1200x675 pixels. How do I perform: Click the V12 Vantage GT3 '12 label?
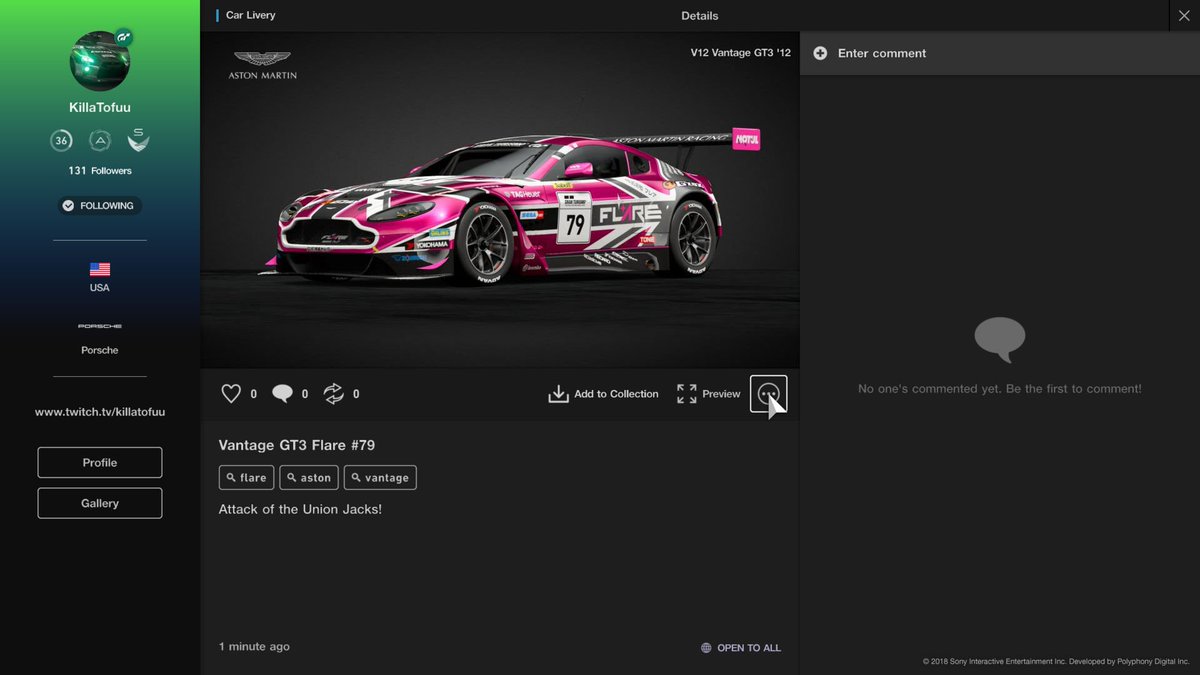tap(740, 53)
